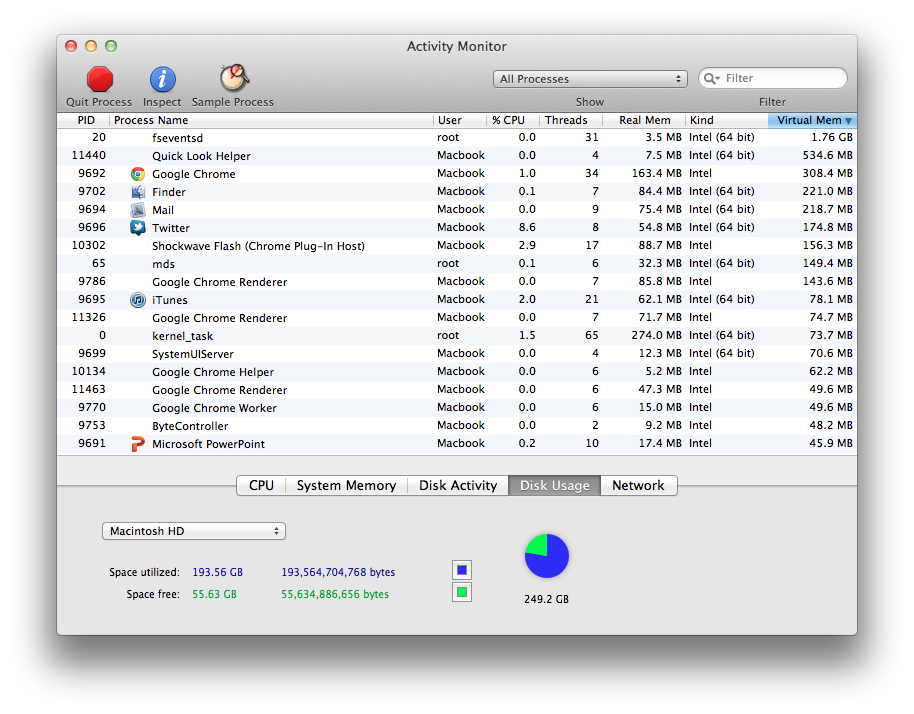Switch to the System Memory tab

click(x=346, y=486)
